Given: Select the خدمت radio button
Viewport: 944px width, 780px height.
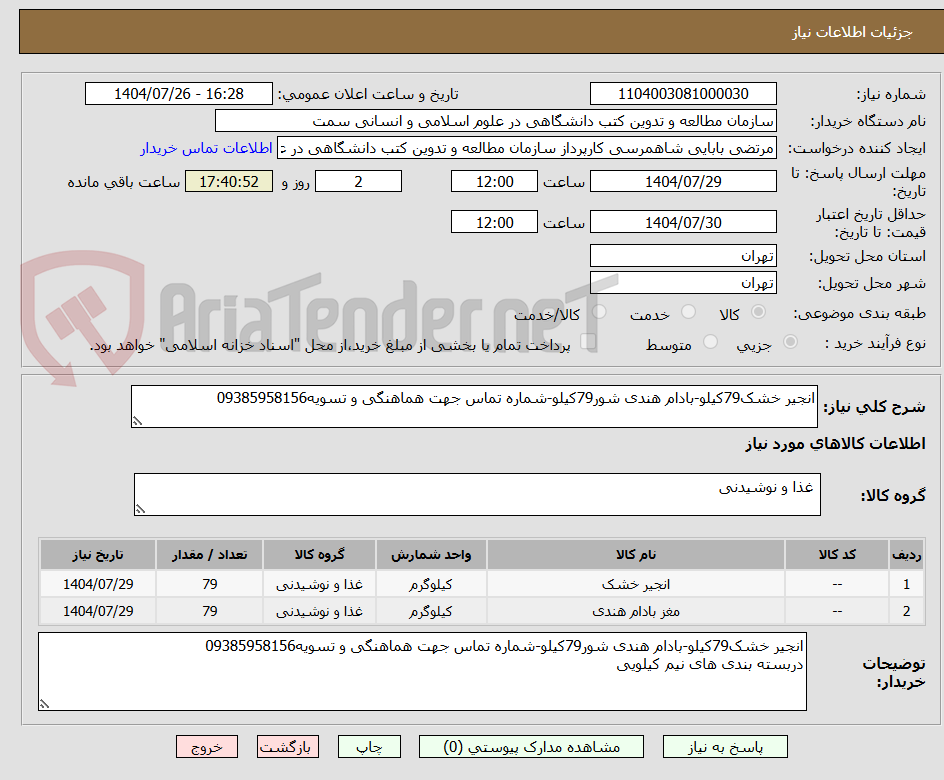Looking at the screenshot, I should 688,312.
